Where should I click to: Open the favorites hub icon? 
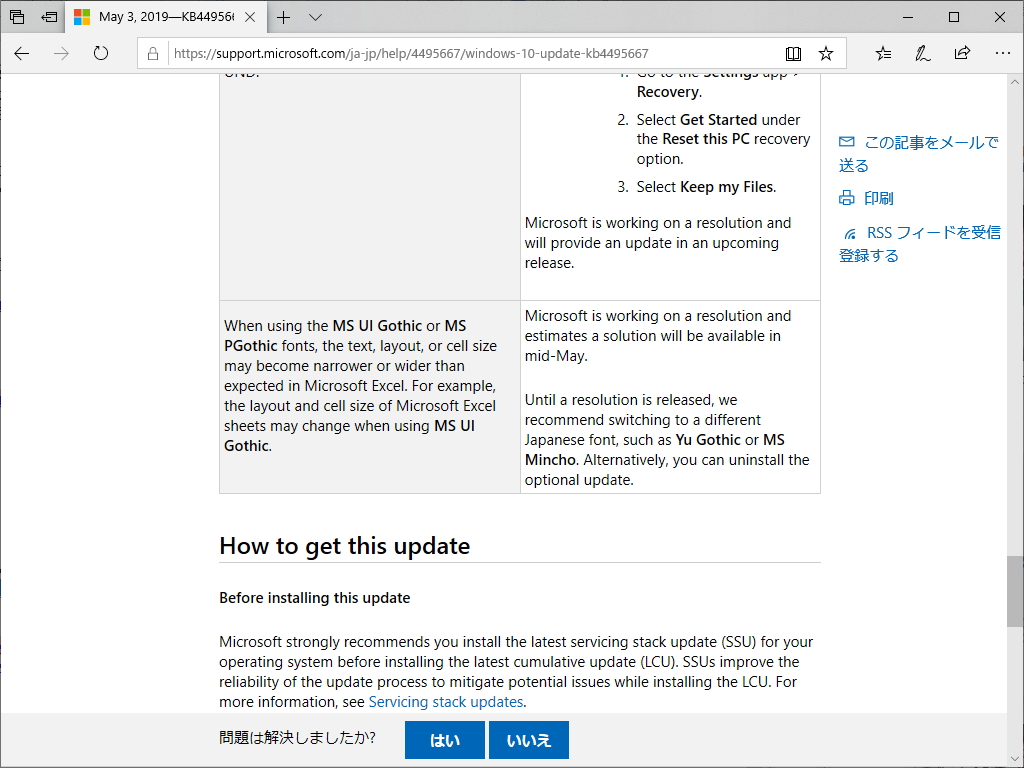883,54
